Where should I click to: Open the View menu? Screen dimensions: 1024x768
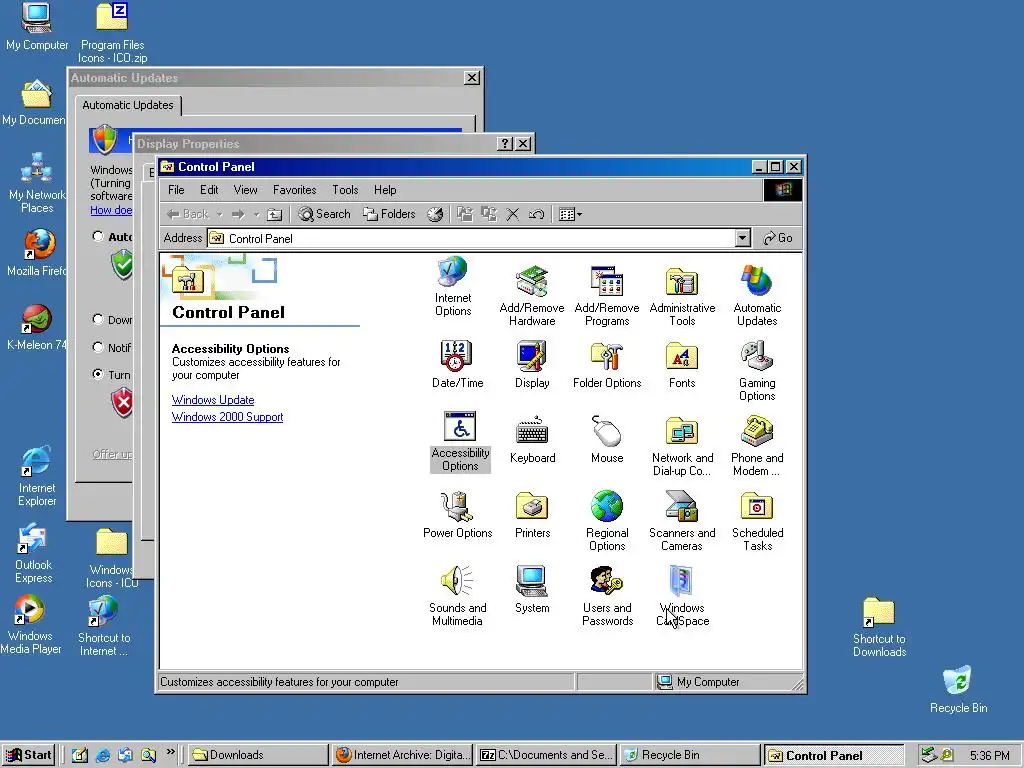tap(246, 190)
